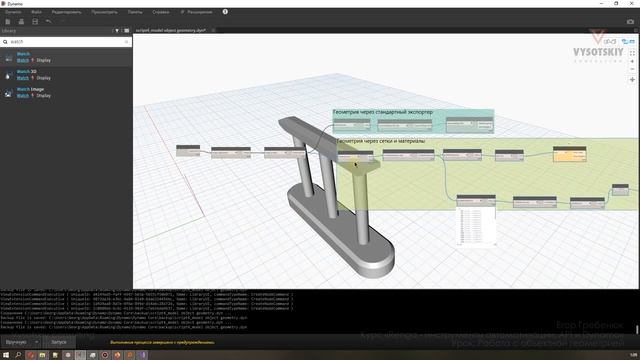640x360 pixels.
Task: Open the workspace tab list menu icon
Action: click(636, 31)
